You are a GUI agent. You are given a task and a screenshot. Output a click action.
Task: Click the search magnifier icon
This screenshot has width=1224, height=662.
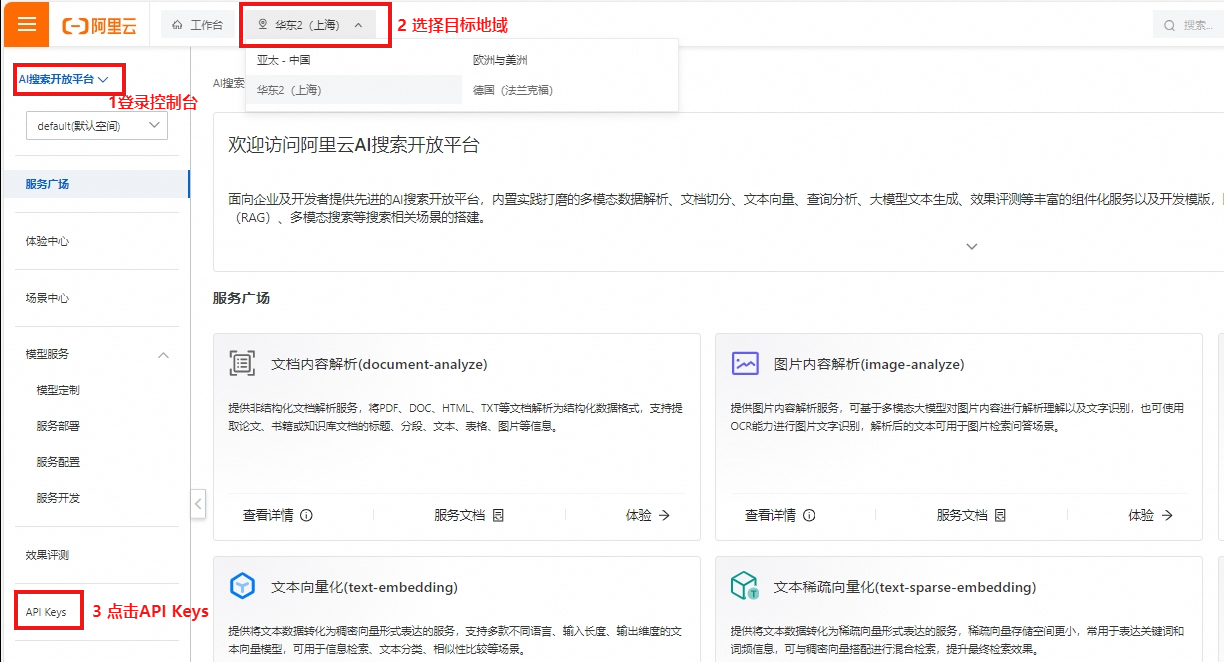click(x=1170, y=25)
